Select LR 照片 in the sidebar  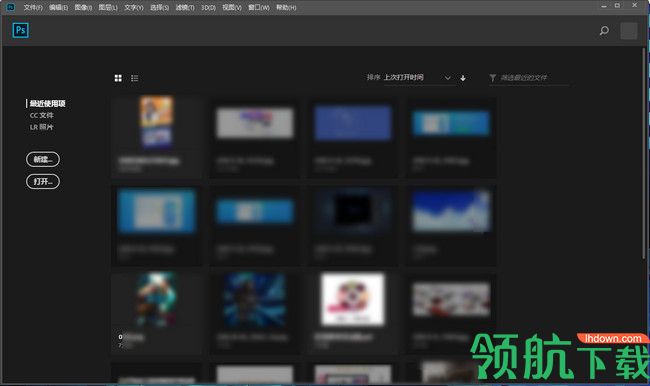pyautogui.click(x=41, y=127)
